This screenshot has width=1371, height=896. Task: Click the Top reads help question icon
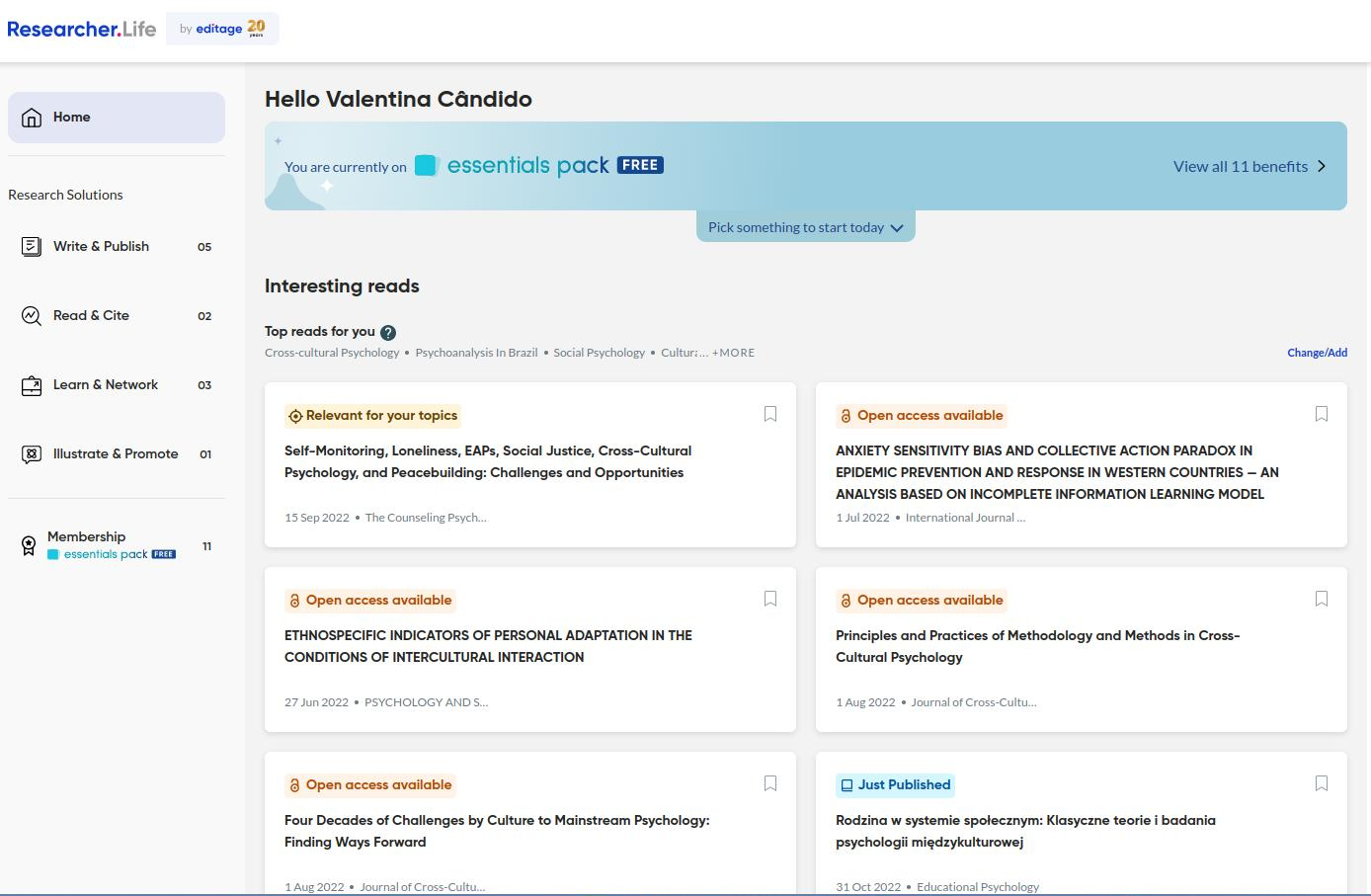pos(388,333)
